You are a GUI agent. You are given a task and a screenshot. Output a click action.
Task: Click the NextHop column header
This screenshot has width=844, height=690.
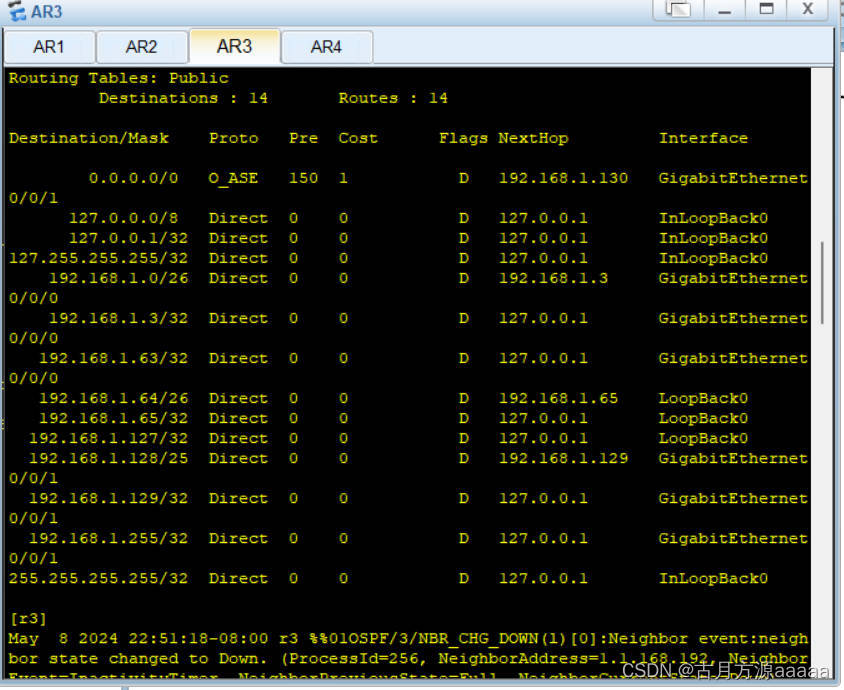[533, 138]
